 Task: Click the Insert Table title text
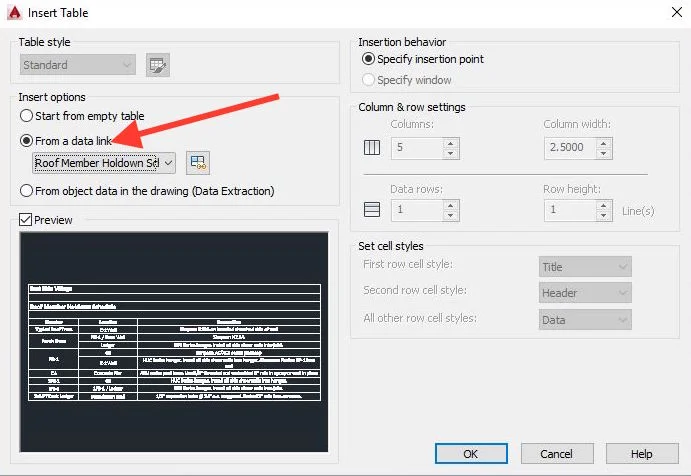pyautogui.click(x=58, y=13)
